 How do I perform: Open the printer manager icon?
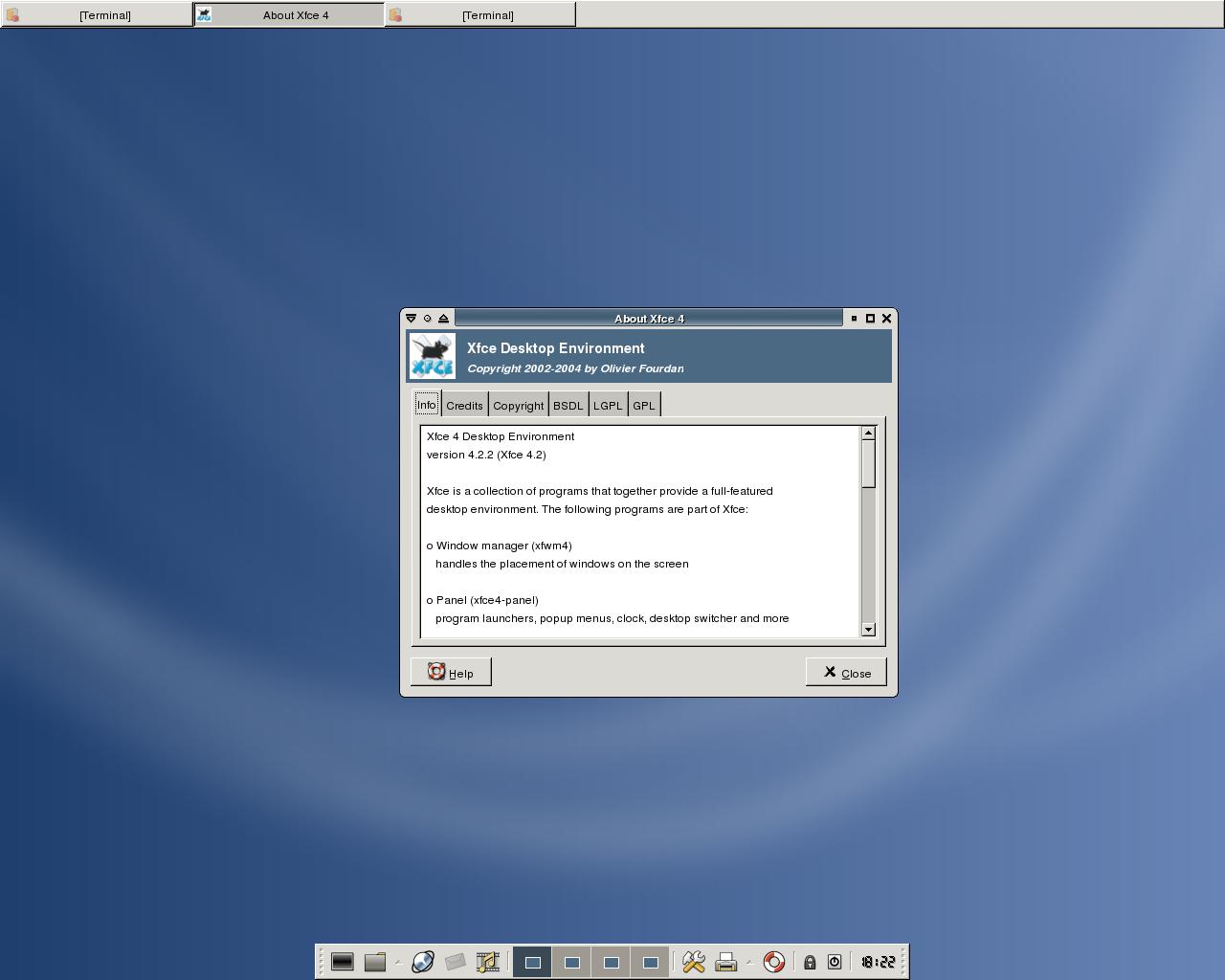tap(726, 962)
